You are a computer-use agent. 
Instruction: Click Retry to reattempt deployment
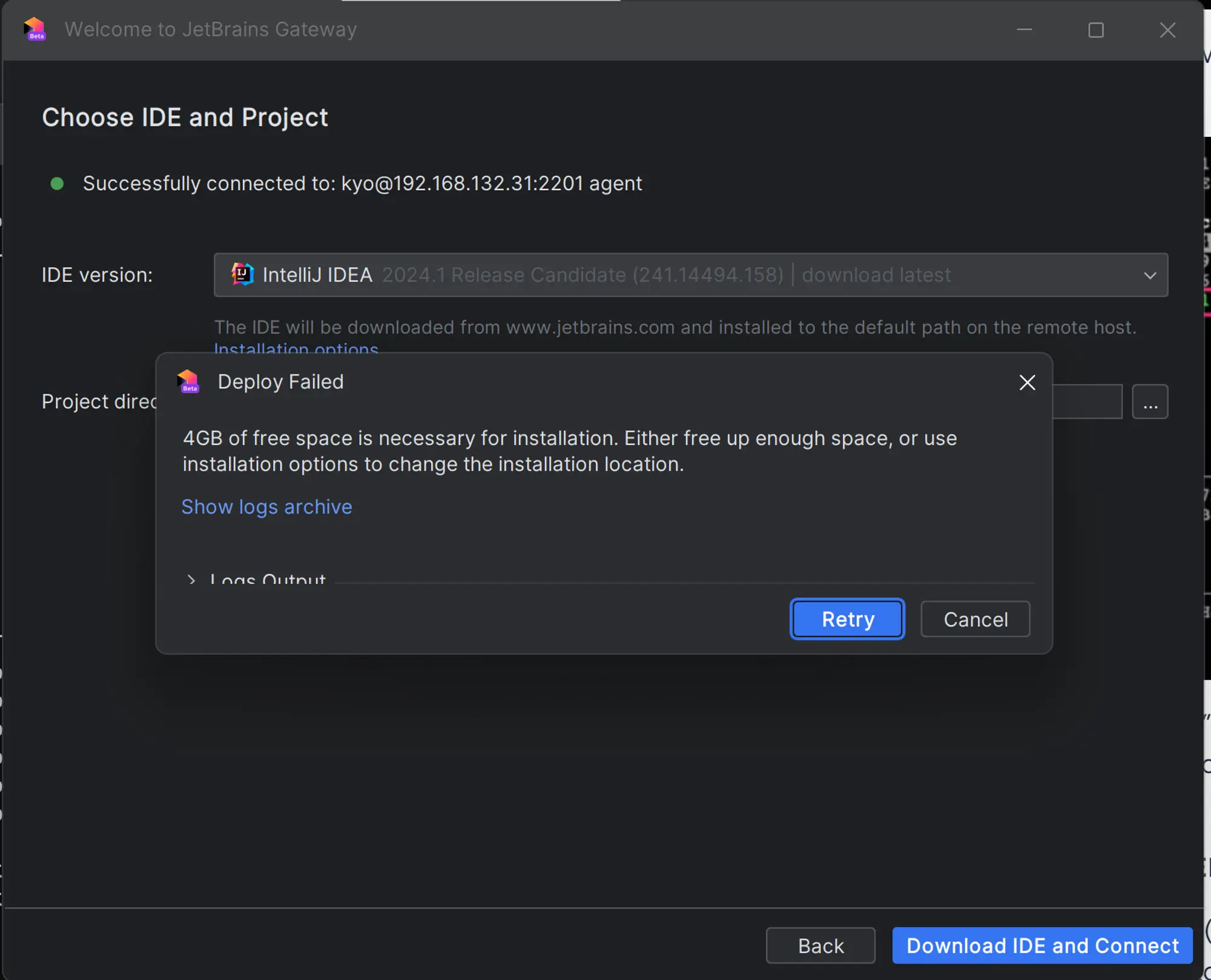pyautogui.click(x=847, y=618)
